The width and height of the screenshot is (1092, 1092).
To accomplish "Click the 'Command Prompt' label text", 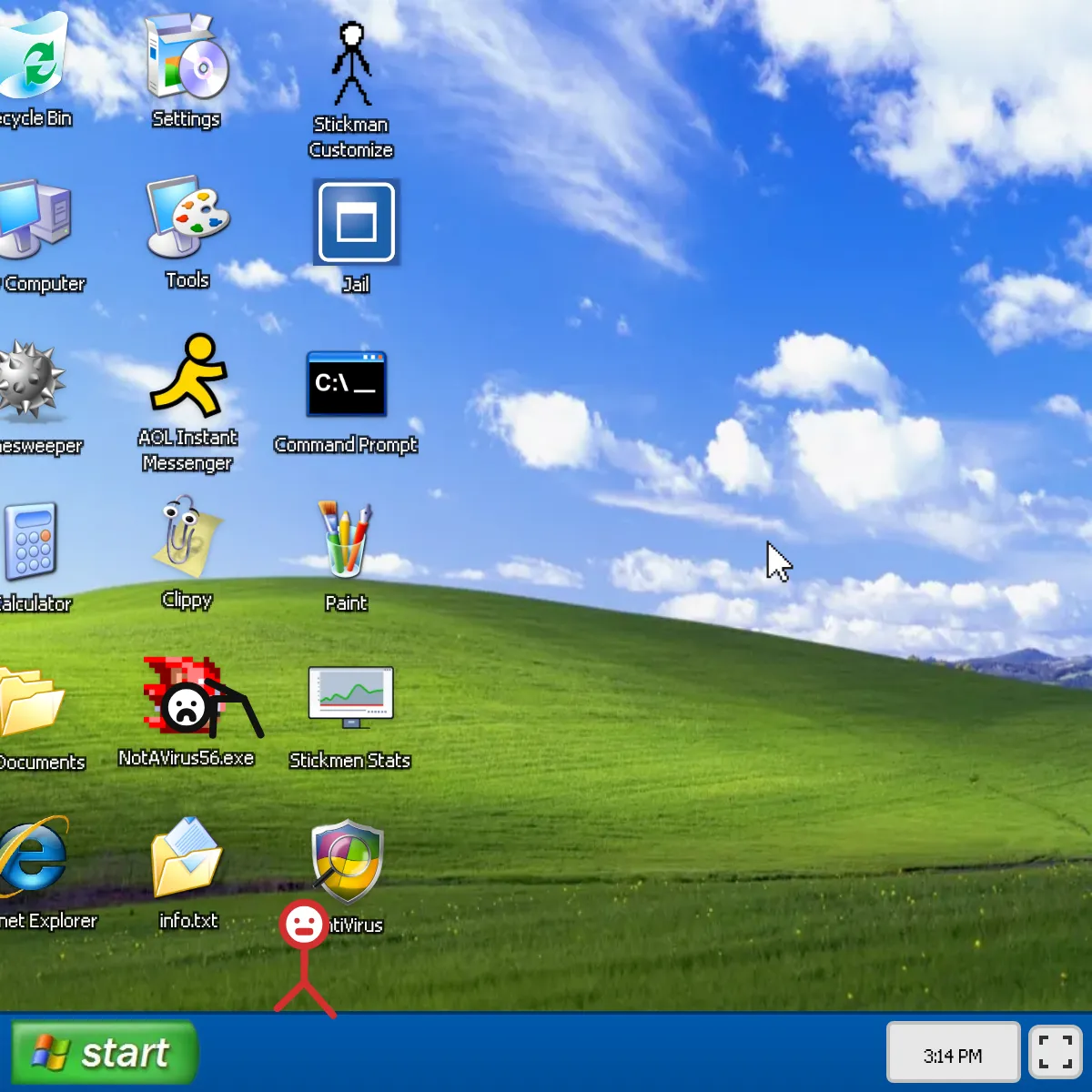I will click(346, 445).
